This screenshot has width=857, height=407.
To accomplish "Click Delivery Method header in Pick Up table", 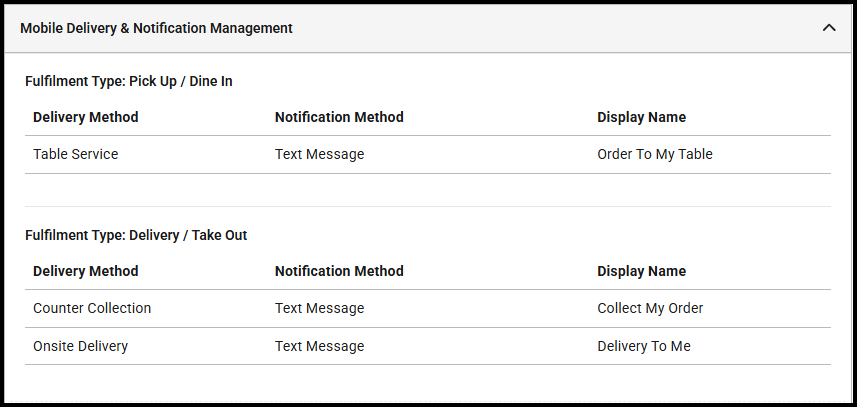I will pyautogui.click(x=86, y=117).
